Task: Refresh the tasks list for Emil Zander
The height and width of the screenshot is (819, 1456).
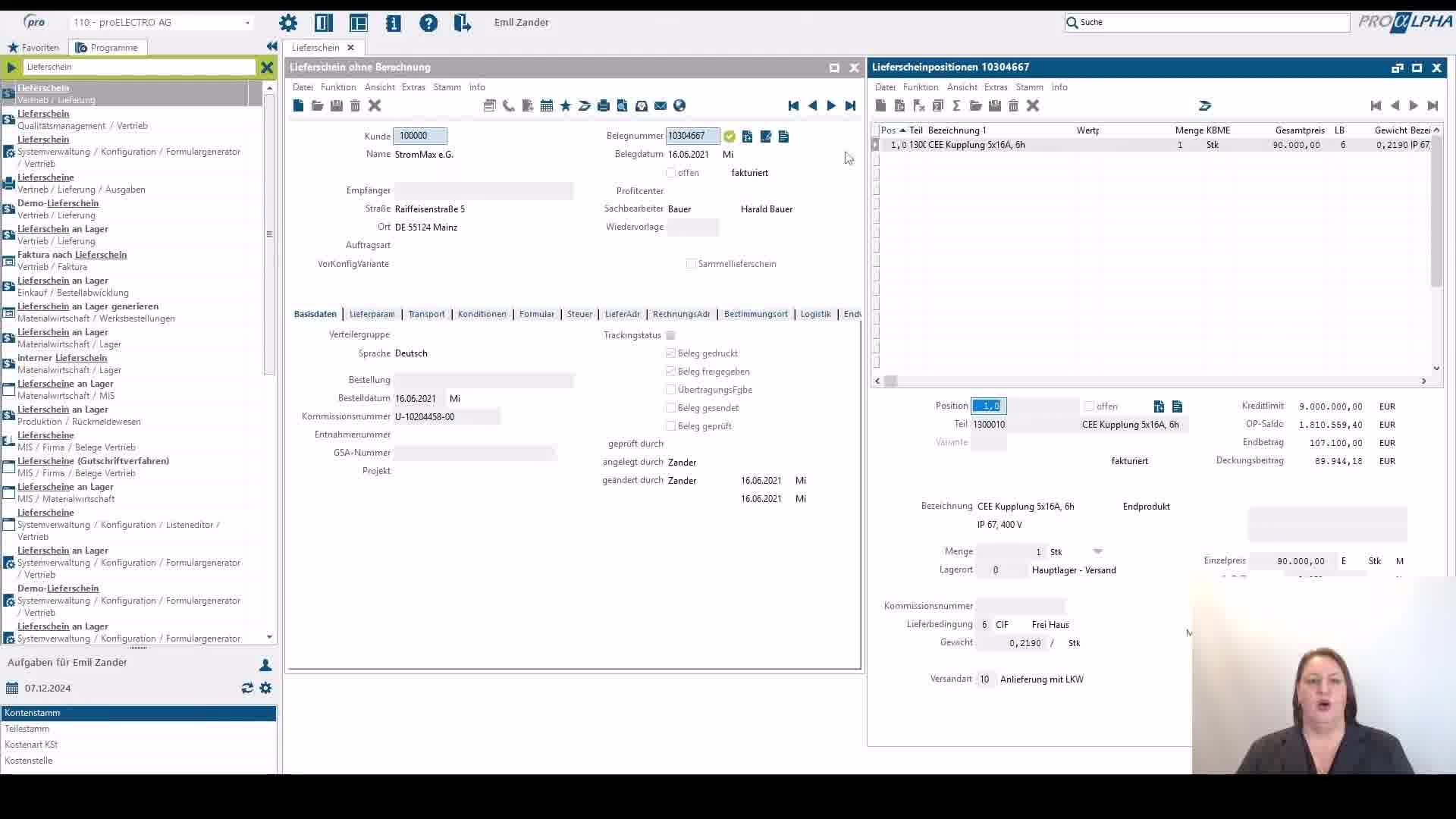Action: coord(247,688)
